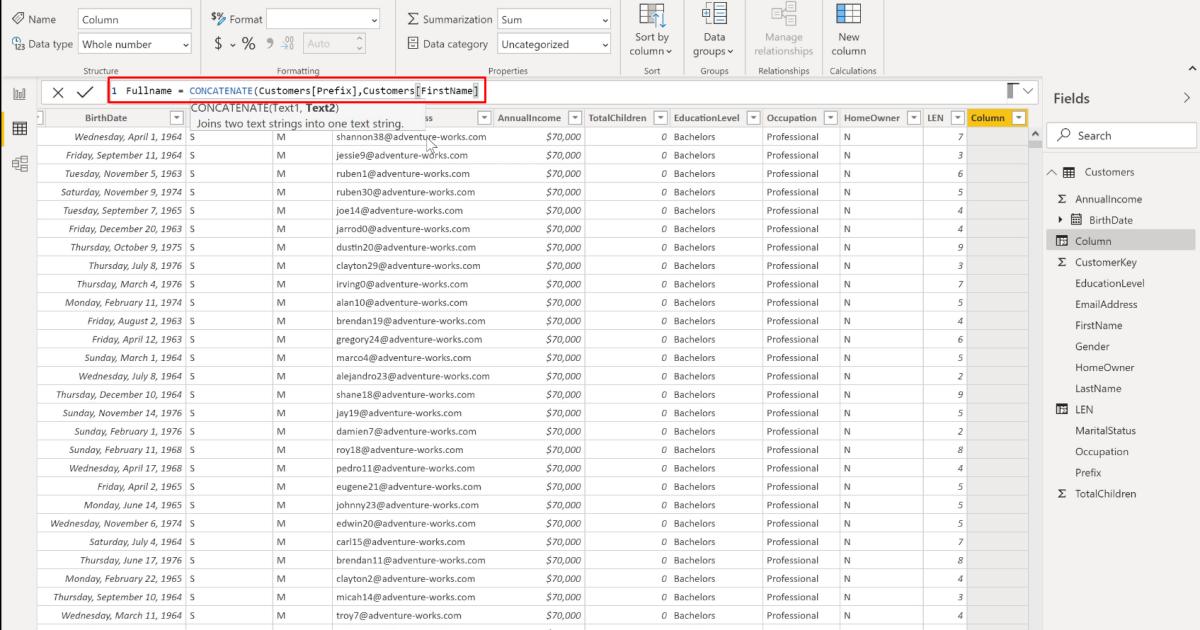The image size is (1200, 630).
Task: Select the EmailAddress field
Action: click(1104, 304)
